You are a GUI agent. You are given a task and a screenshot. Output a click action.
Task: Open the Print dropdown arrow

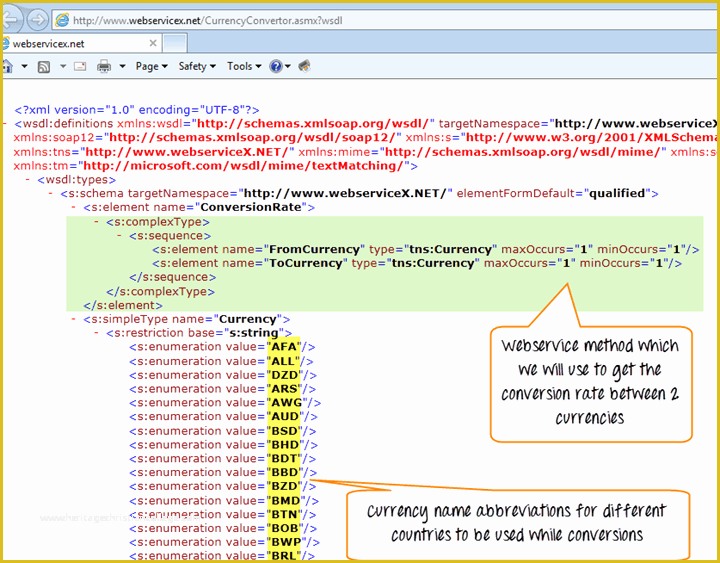click(x=122, y=67)
